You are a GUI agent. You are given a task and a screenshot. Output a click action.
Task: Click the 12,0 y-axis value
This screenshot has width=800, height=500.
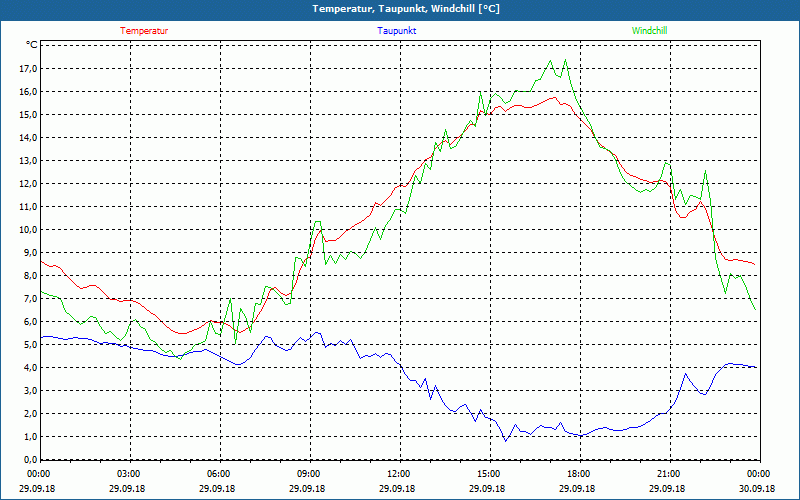pos(29,184)
